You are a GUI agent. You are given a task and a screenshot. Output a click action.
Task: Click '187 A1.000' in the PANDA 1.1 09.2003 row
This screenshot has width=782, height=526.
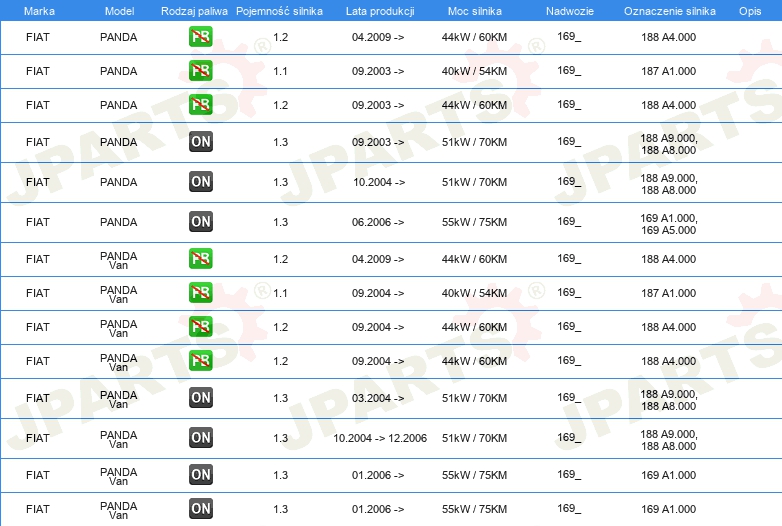(669, 71)
